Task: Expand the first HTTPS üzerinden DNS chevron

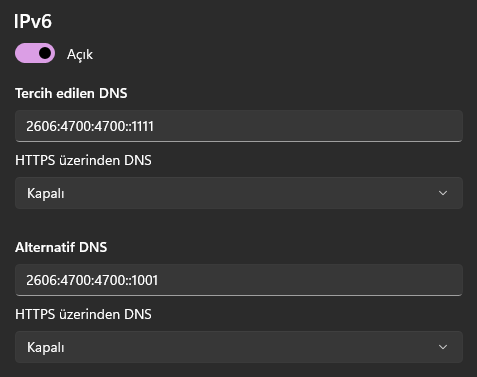Action: pos(443,193)
